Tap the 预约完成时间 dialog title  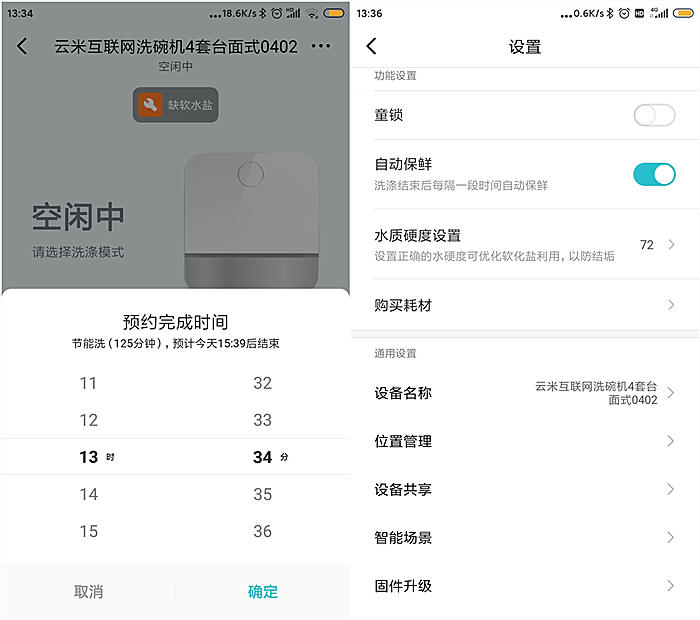(x=175, y=322)
